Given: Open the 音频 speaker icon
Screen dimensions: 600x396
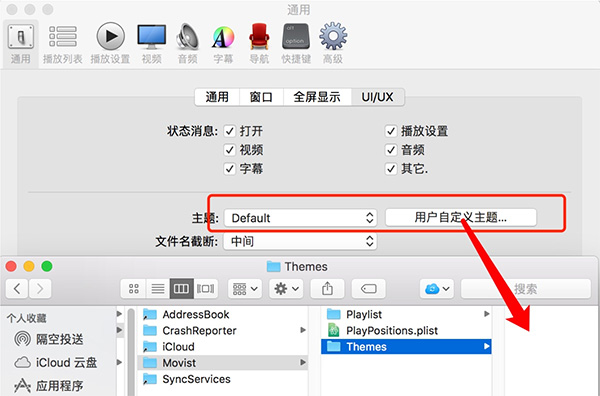Looking at the screenshot, I should [188, 43].
